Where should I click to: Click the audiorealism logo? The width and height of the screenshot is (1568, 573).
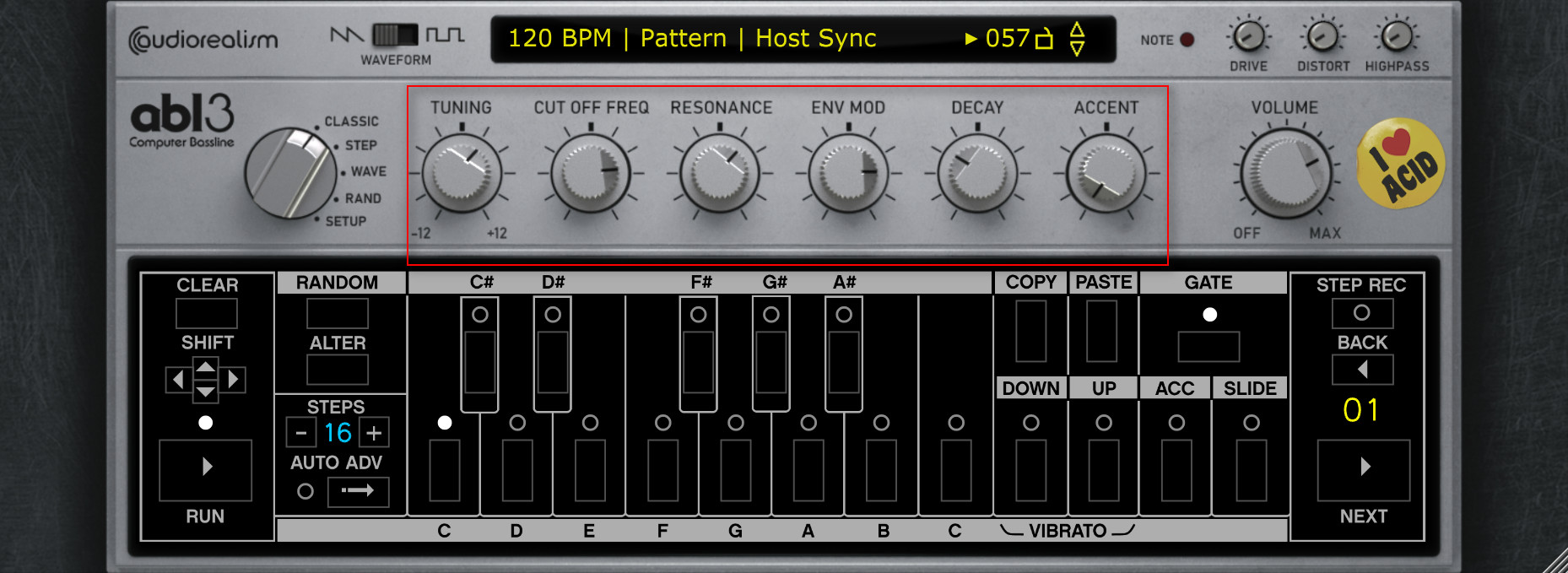click(203, 41)
